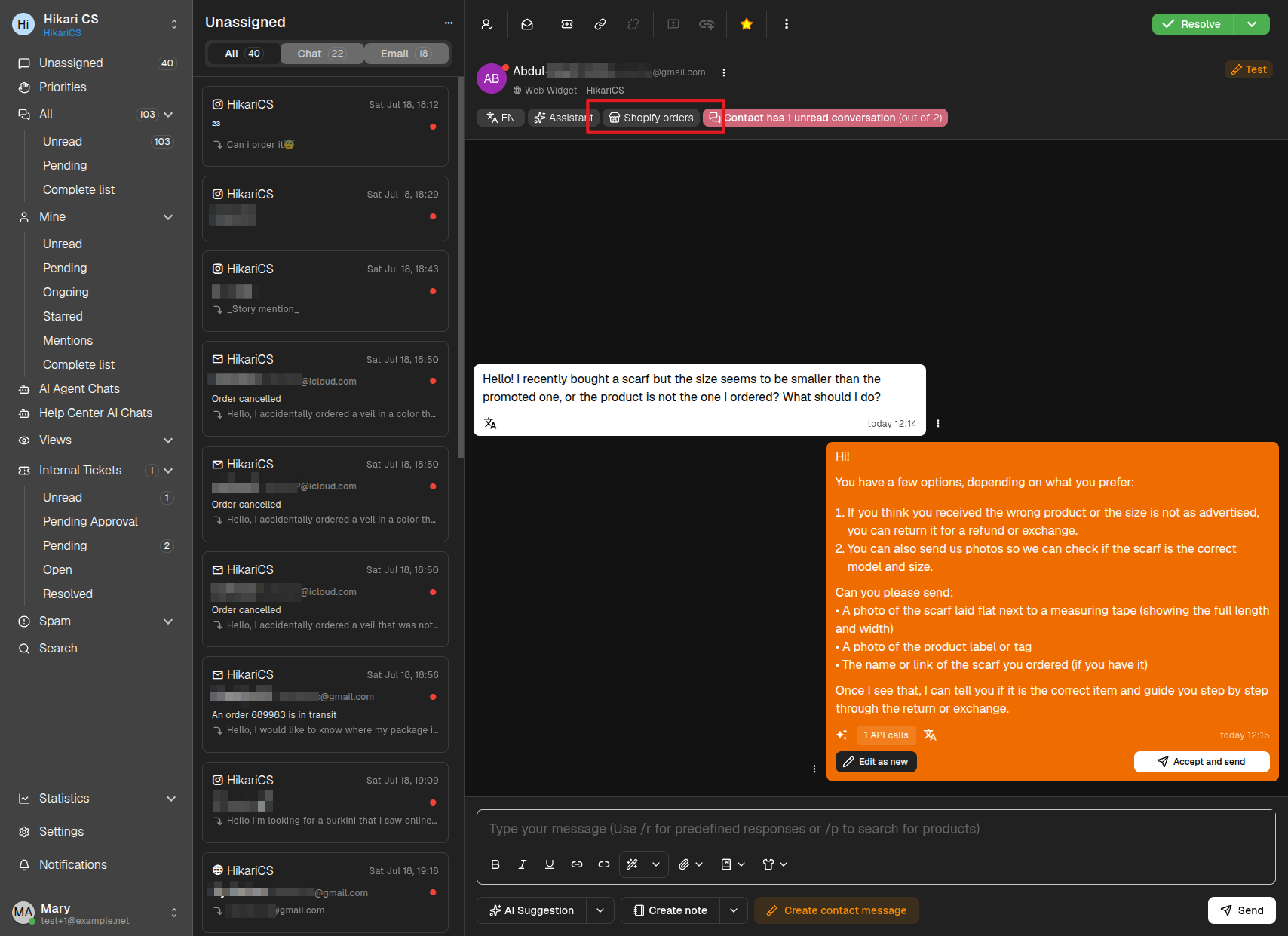Select the All 40 tab

[x=243, y=54]
